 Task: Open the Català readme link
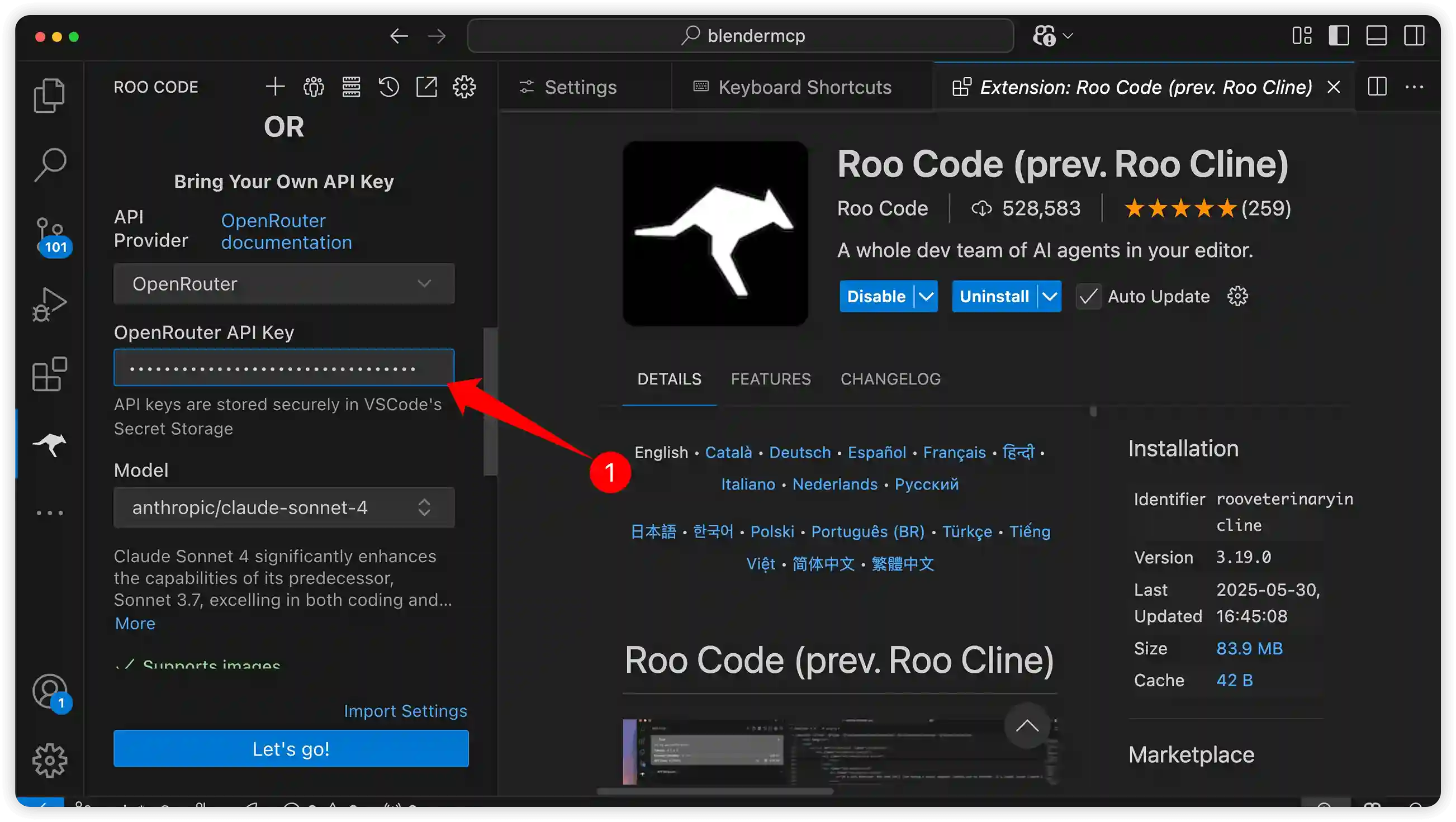(729, 453)
